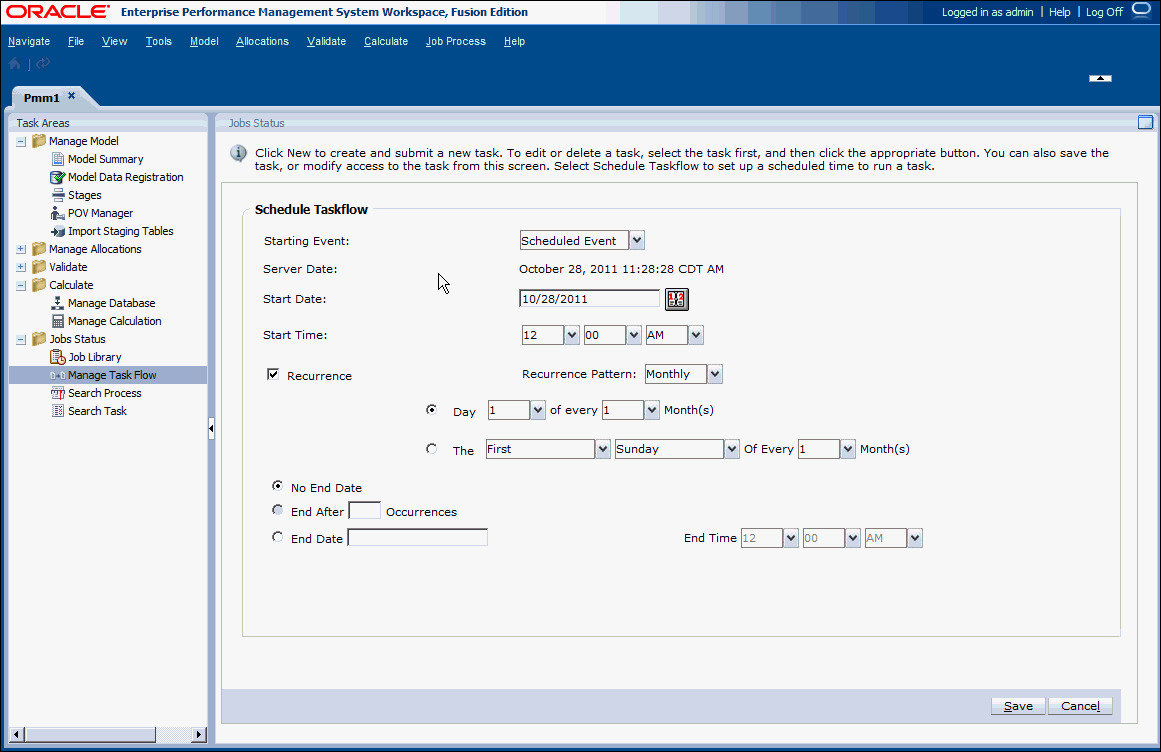1161x752 pixels.
Task: Choose the End After option
Action: [277, 509]
